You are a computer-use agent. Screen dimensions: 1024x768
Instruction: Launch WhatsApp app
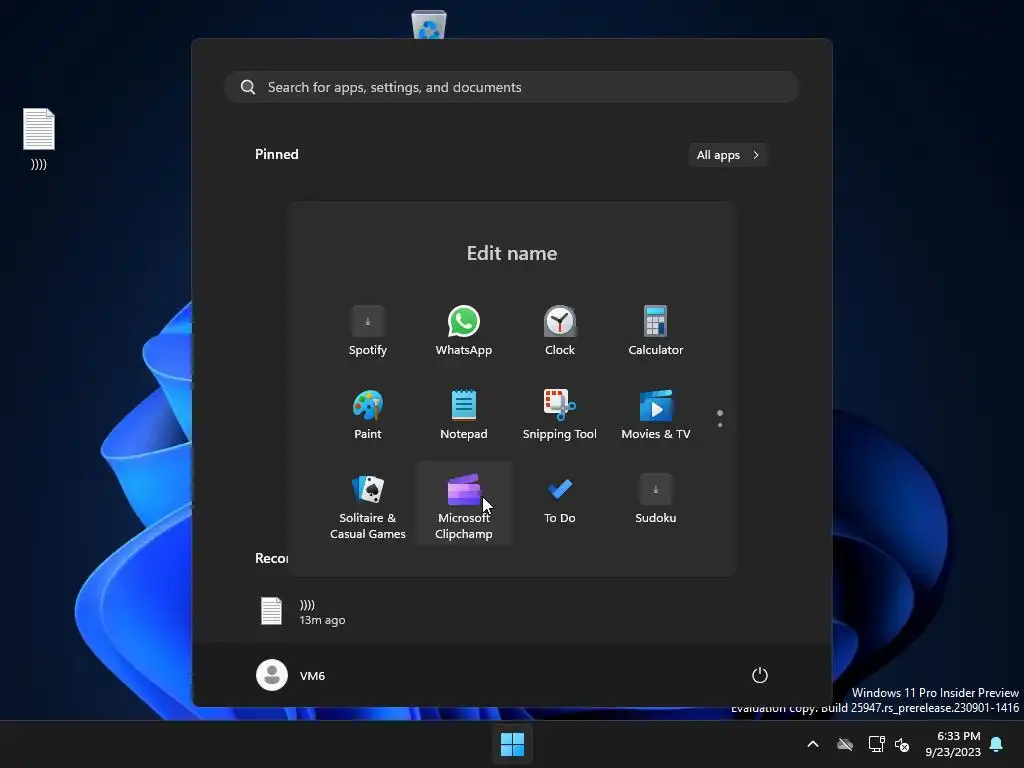[464, 331]
